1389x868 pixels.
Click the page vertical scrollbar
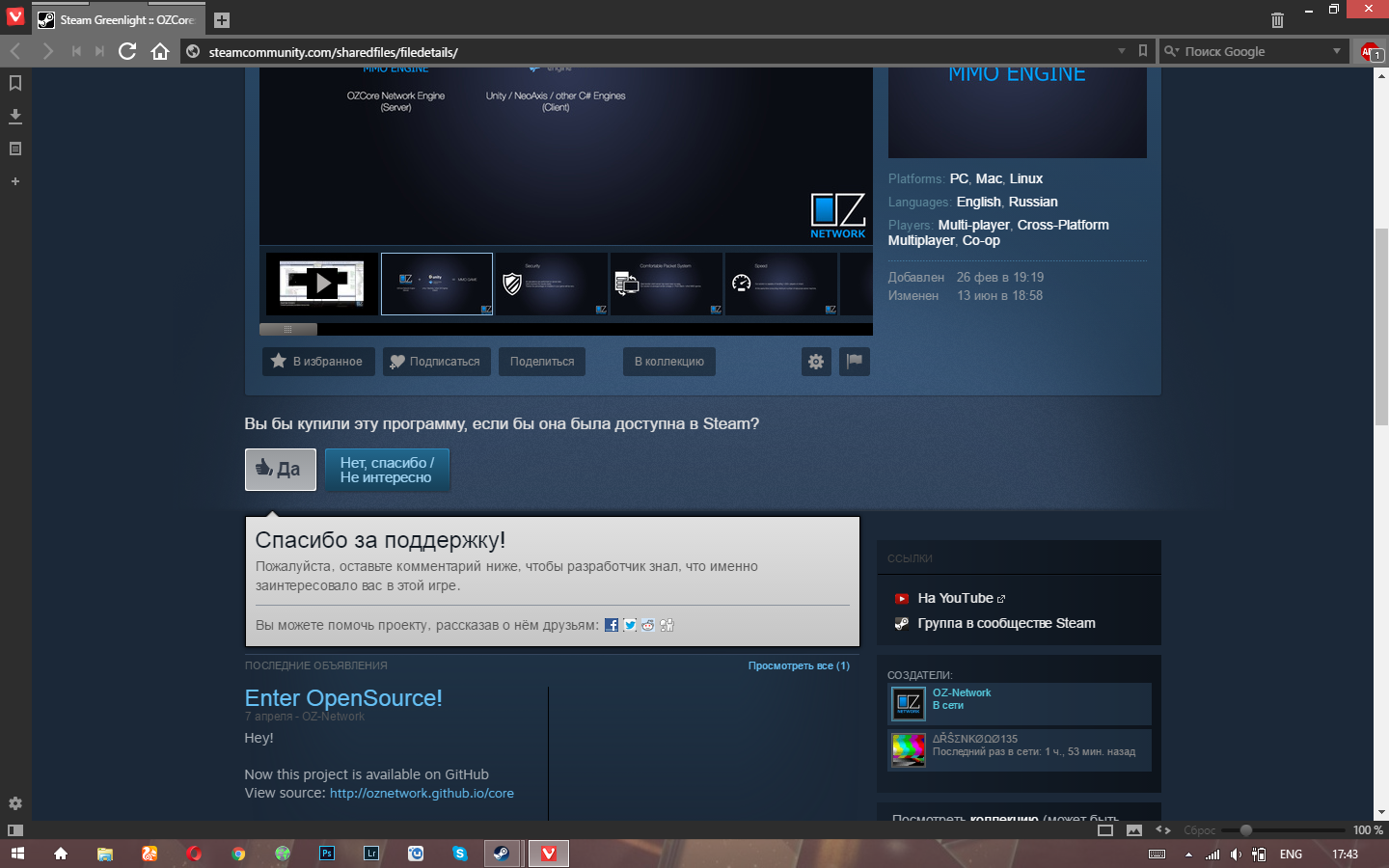click(x=1381, y=327)
